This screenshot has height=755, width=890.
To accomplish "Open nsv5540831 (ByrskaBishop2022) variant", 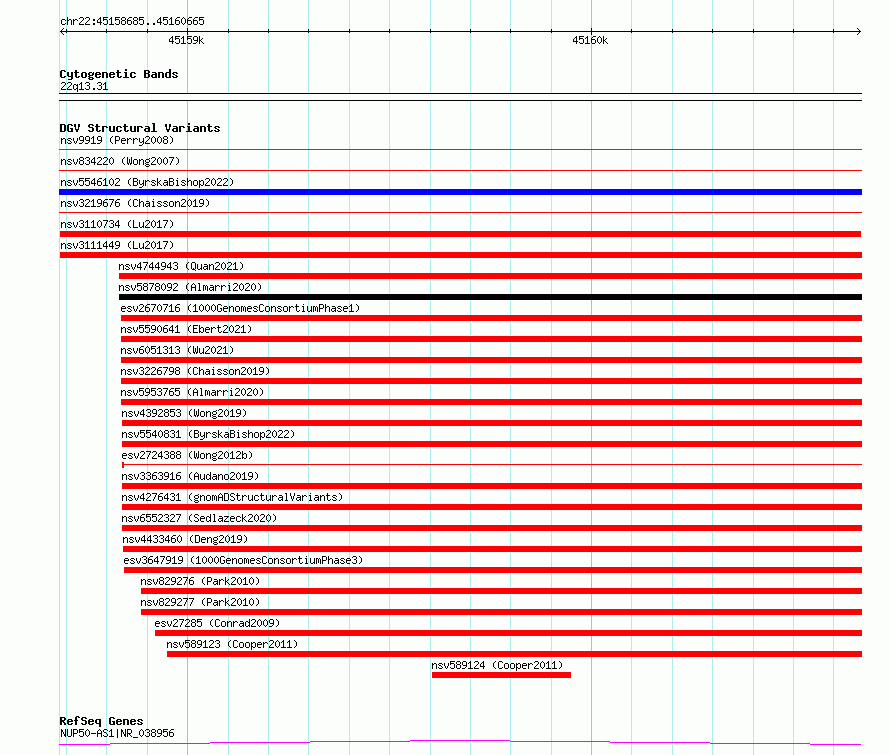I will (208, 434).
